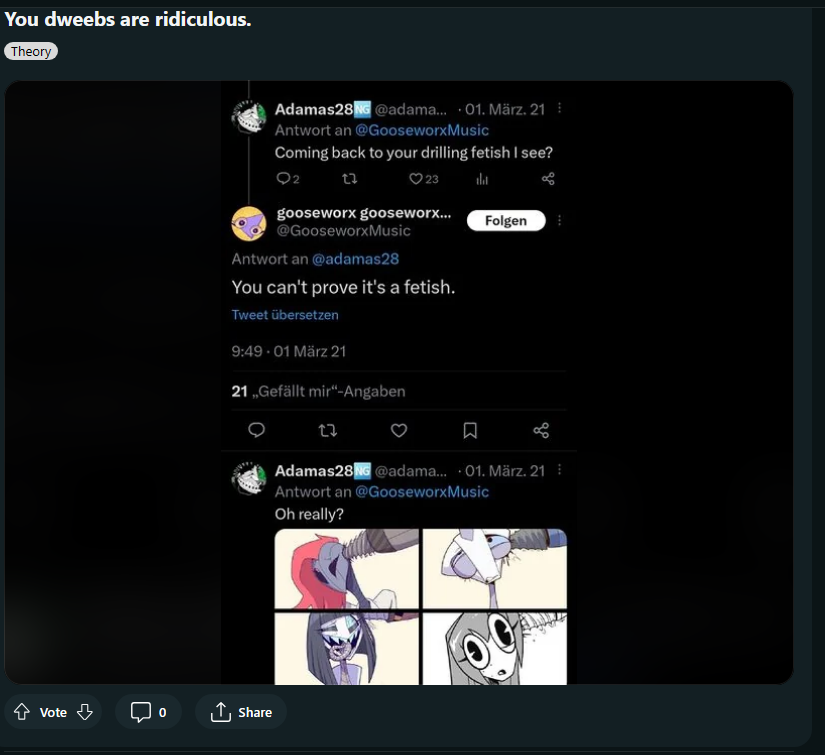The image size is (825, 755).
Task: Upvote the Reddit post
Action: pyautogui.click(x=22, y=712)
